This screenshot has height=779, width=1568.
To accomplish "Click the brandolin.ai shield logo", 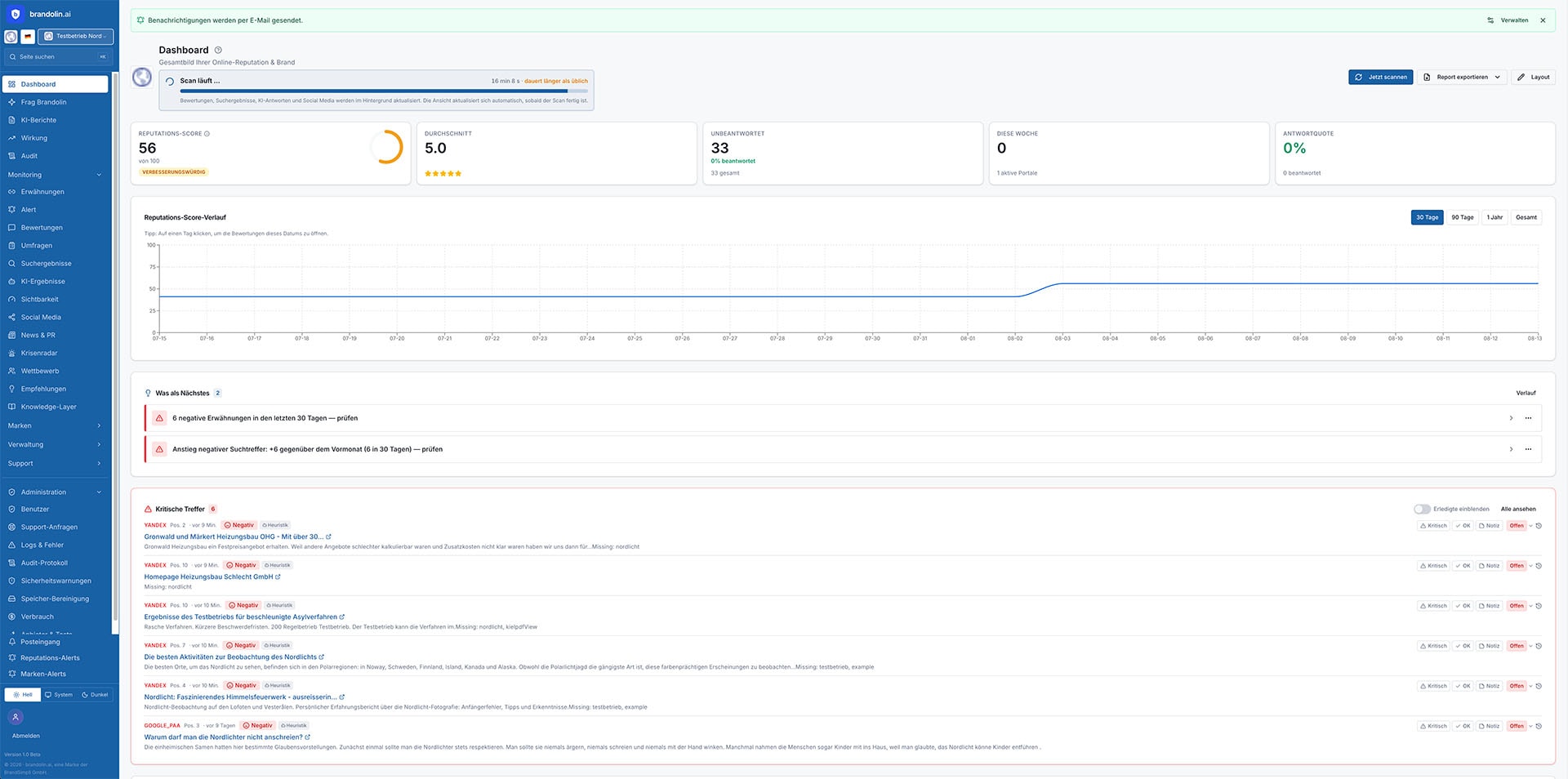I will click(15, 14).
